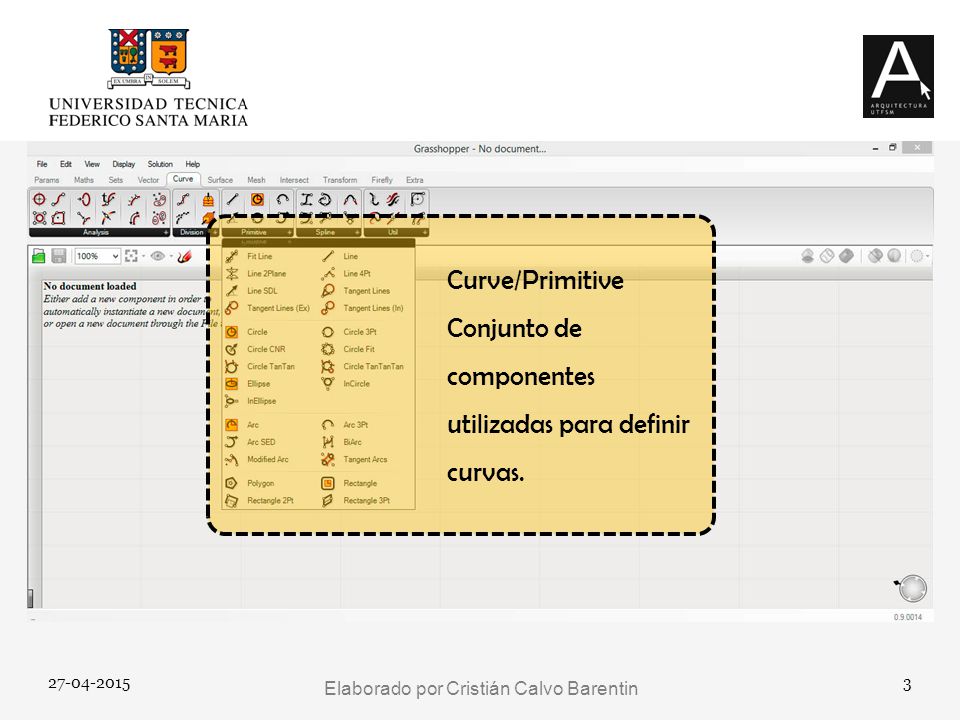Click the Divide Curve icon in Division panel
Screen dimensions: 960x720
click(x=183, y=199)
